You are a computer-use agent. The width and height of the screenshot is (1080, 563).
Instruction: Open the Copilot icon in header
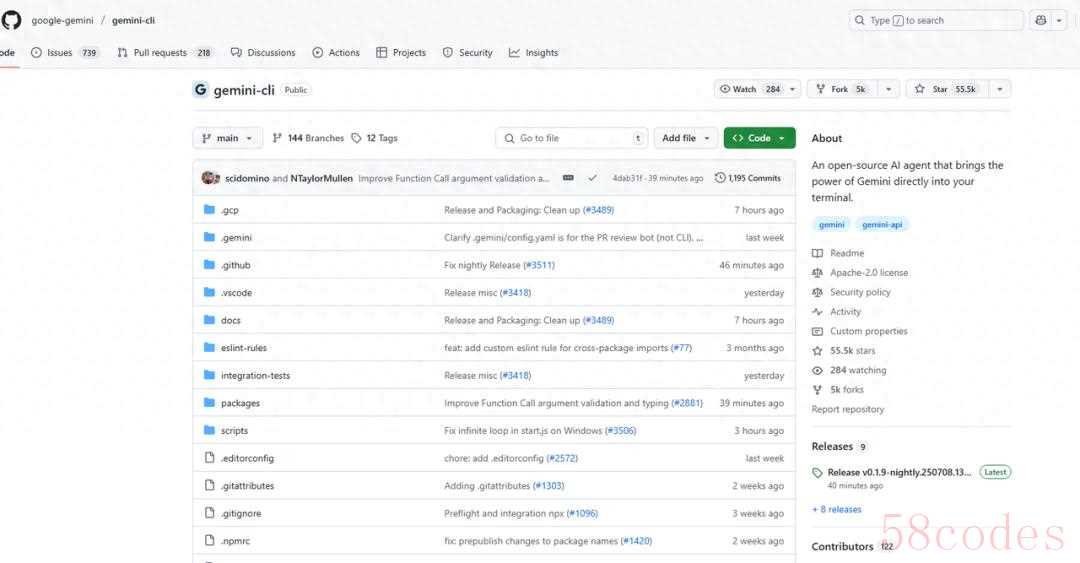click(1041, 20)
